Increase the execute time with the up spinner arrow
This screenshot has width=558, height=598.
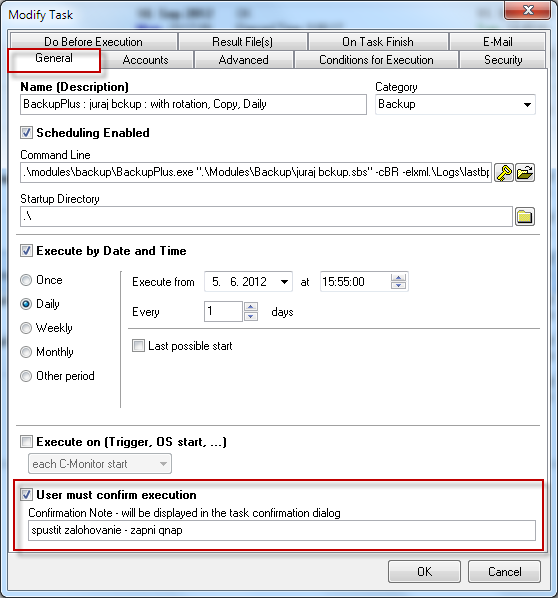(399, 278)
